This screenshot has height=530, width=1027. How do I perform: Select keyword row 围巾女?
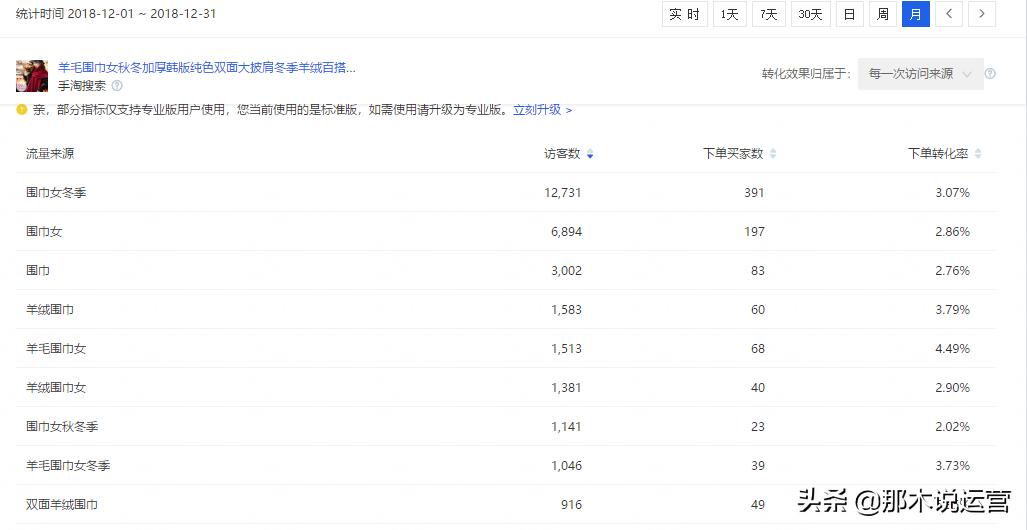click(x=506, y=231)
